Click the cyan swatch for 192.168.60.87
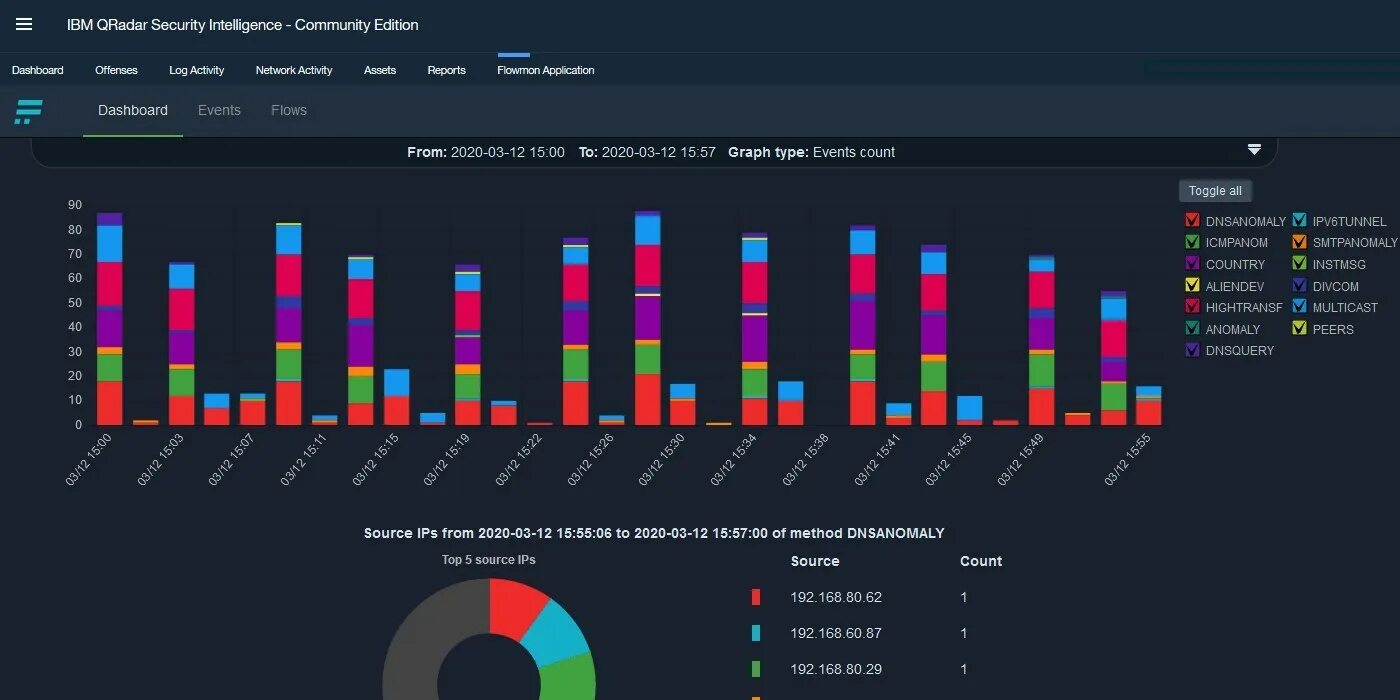Image resolution: width=1400 pixels, height=700 pixels. click(x=756, y=633)
